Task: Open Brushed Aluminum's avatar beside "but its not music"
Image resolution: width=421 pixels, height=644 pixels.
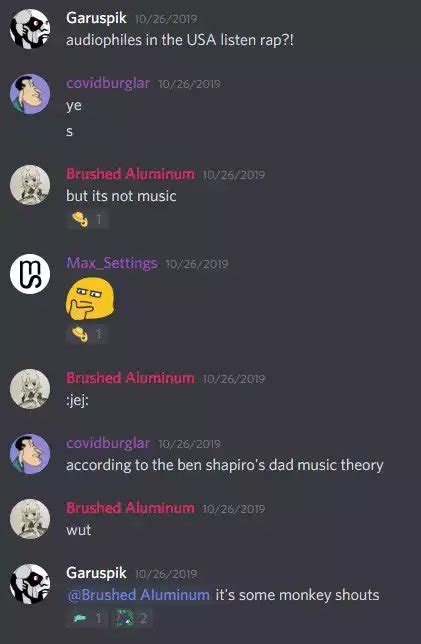Action: point(30,184)
